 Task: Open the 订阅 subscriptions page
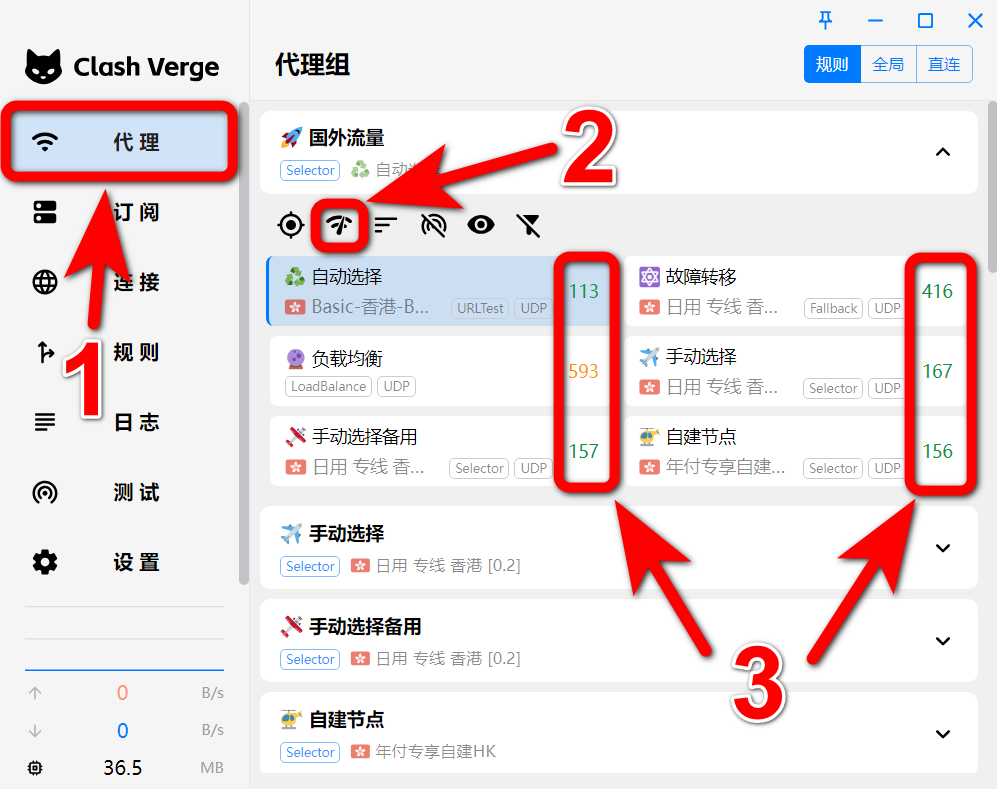tap(120, 212)
